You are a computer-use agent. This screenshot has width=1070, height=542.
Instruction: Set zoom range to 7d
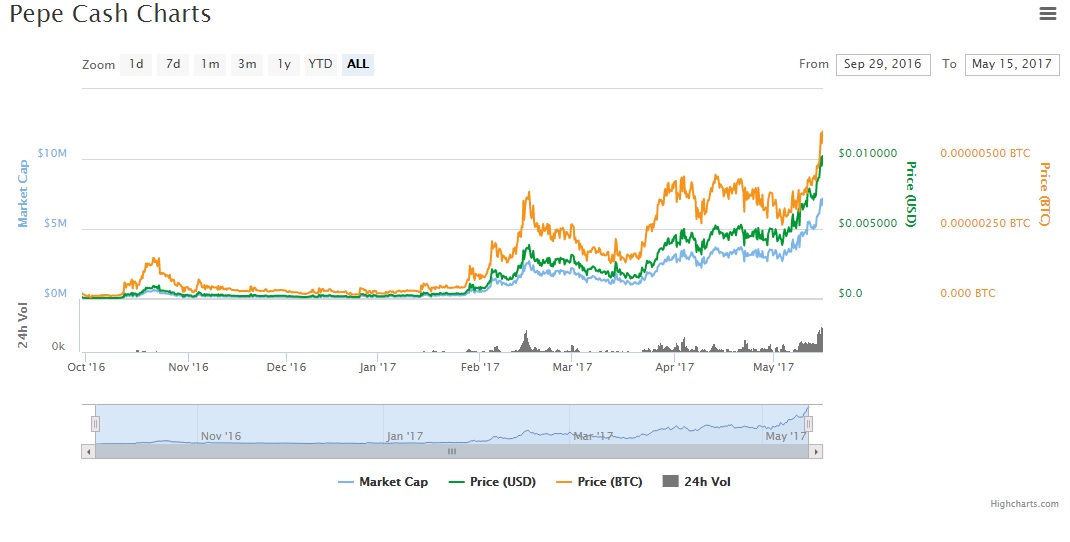(173, 64)
